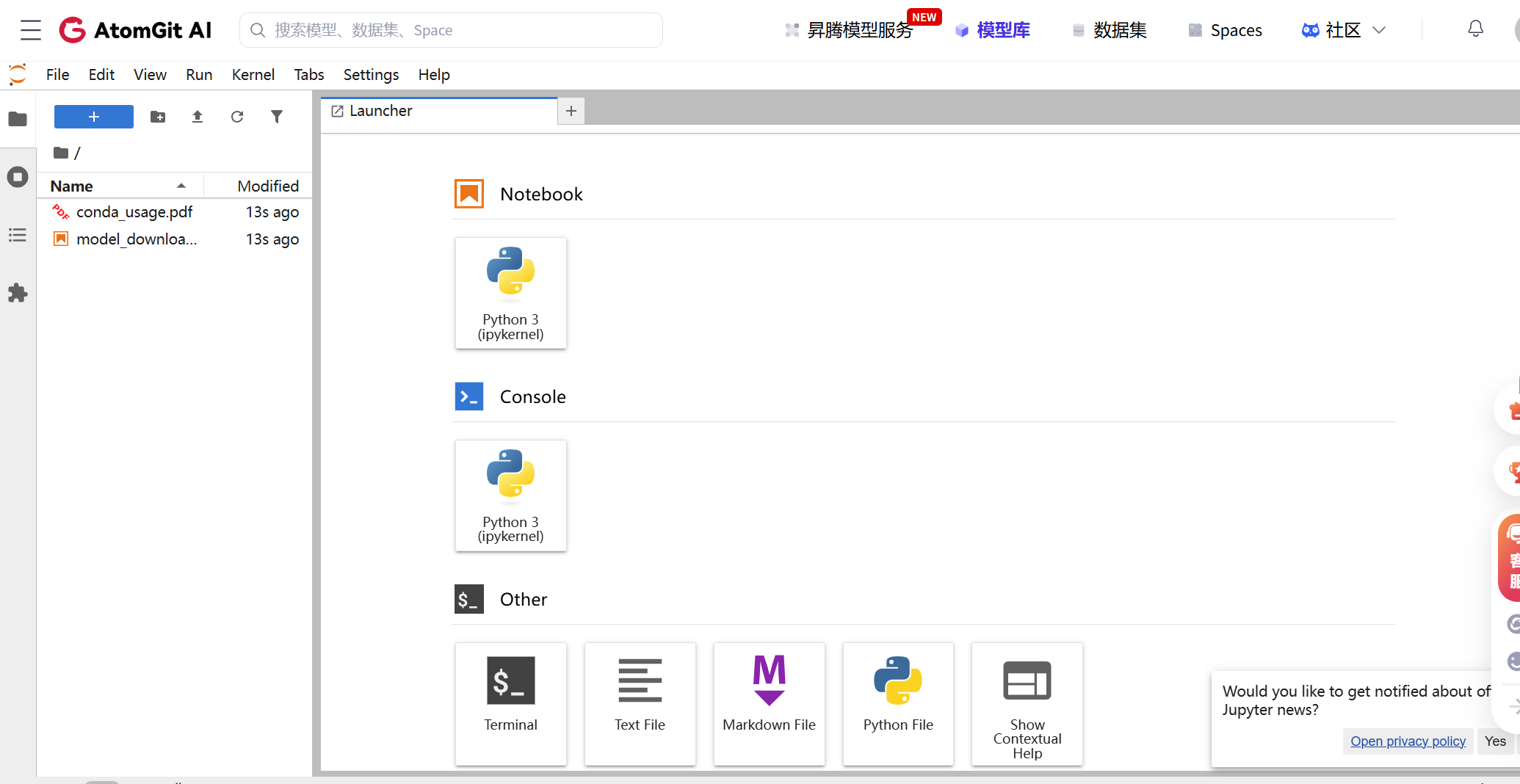The width and height of the screenshot is (1520, 784).
Task: Click the blue New Launcher plus button
Action: pyautogui.click(x=94, y=117)
